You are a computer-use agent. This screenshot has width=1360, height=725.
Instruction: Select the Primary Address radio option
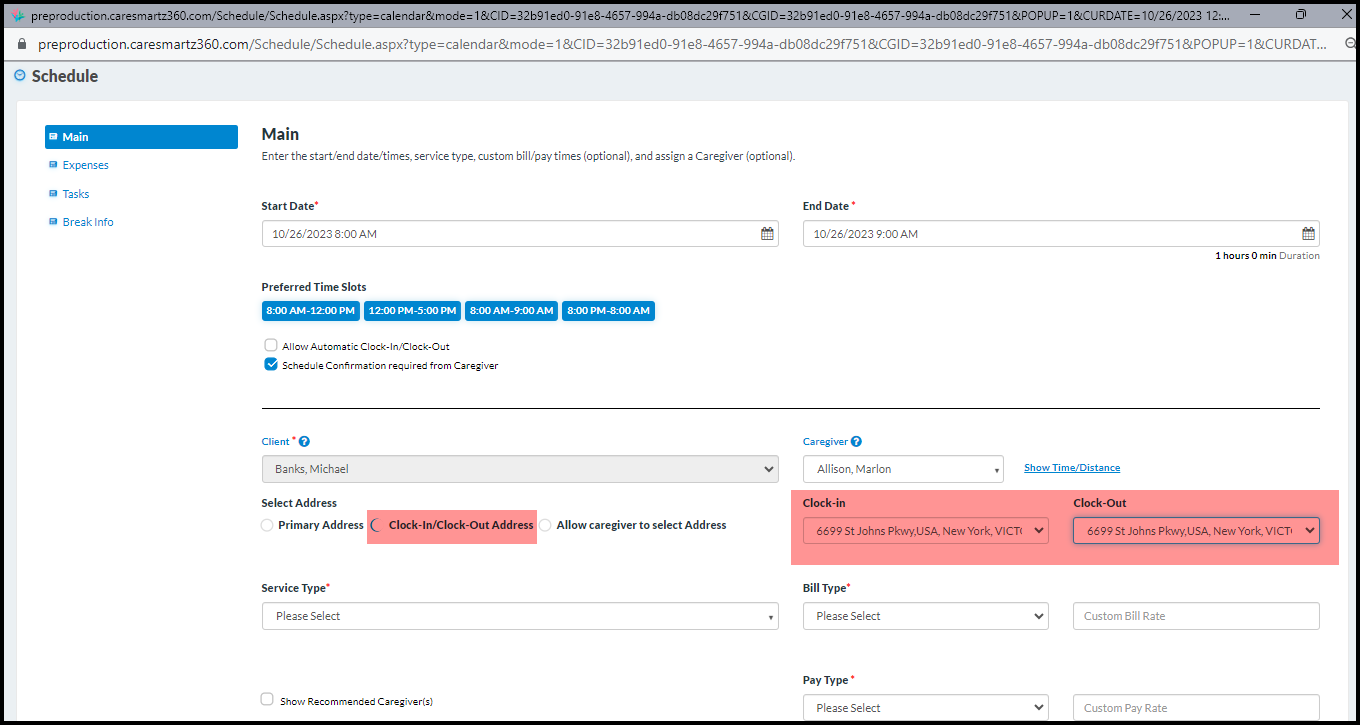pos(267,525)
